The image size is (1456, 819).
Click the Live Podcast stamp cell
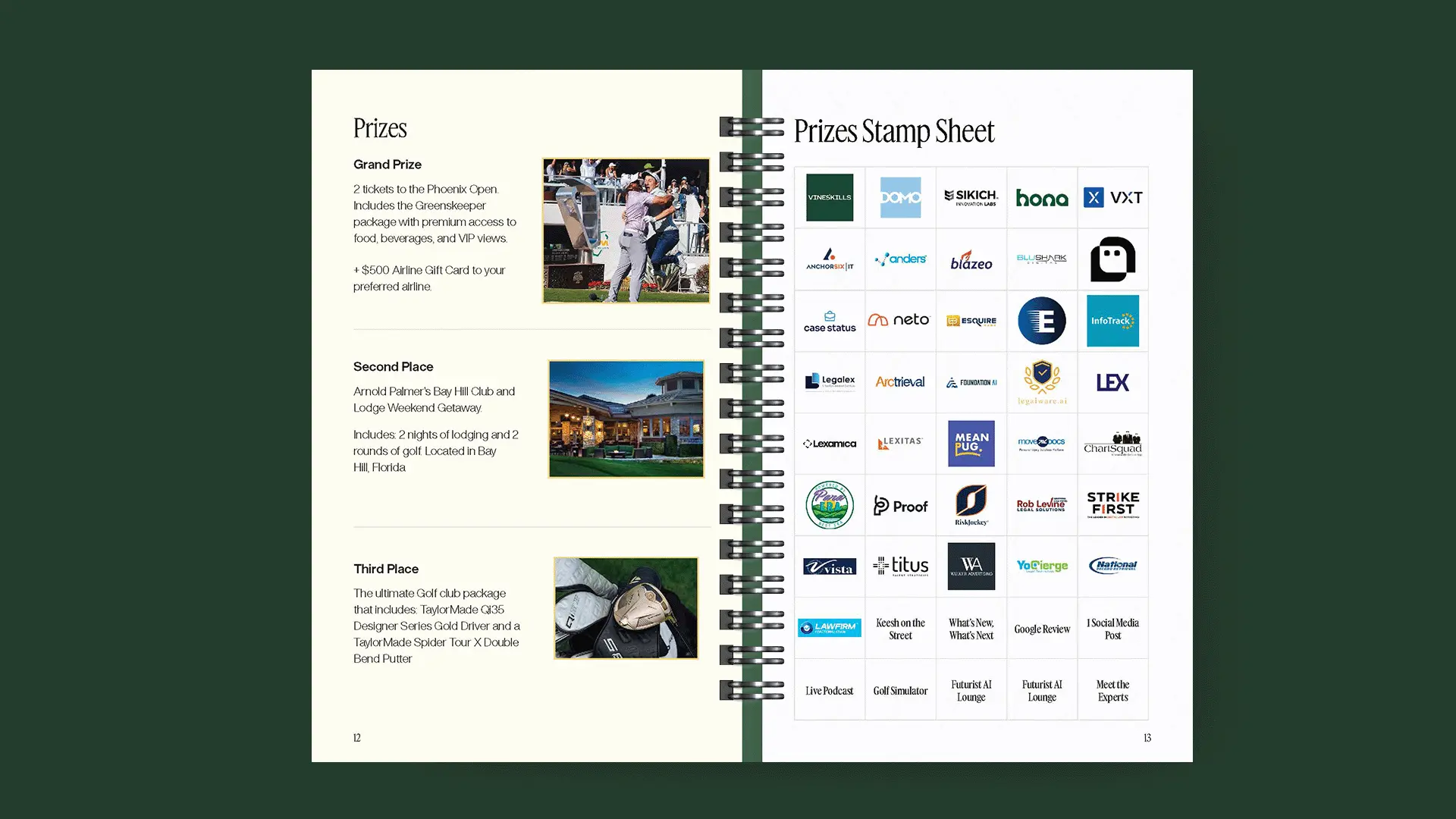(x=829, y=691)
